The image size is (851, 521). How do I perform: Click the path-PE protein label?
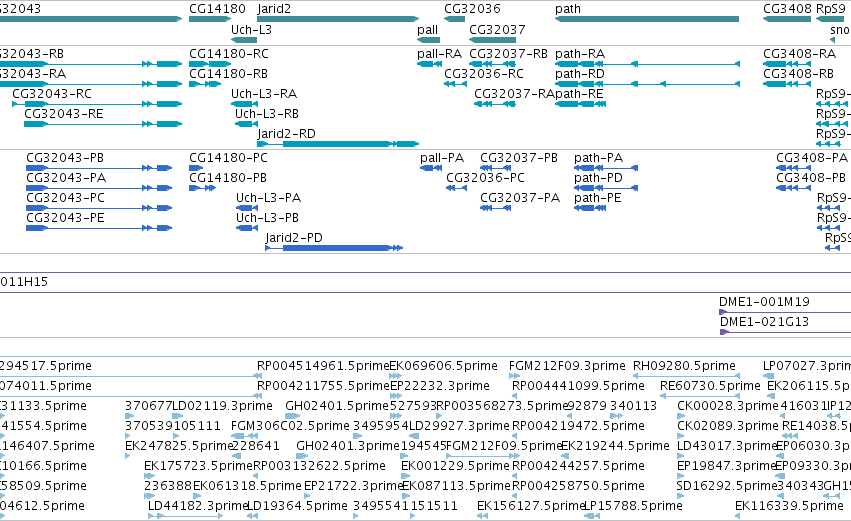pyautogui.click(x=598, y=199)
